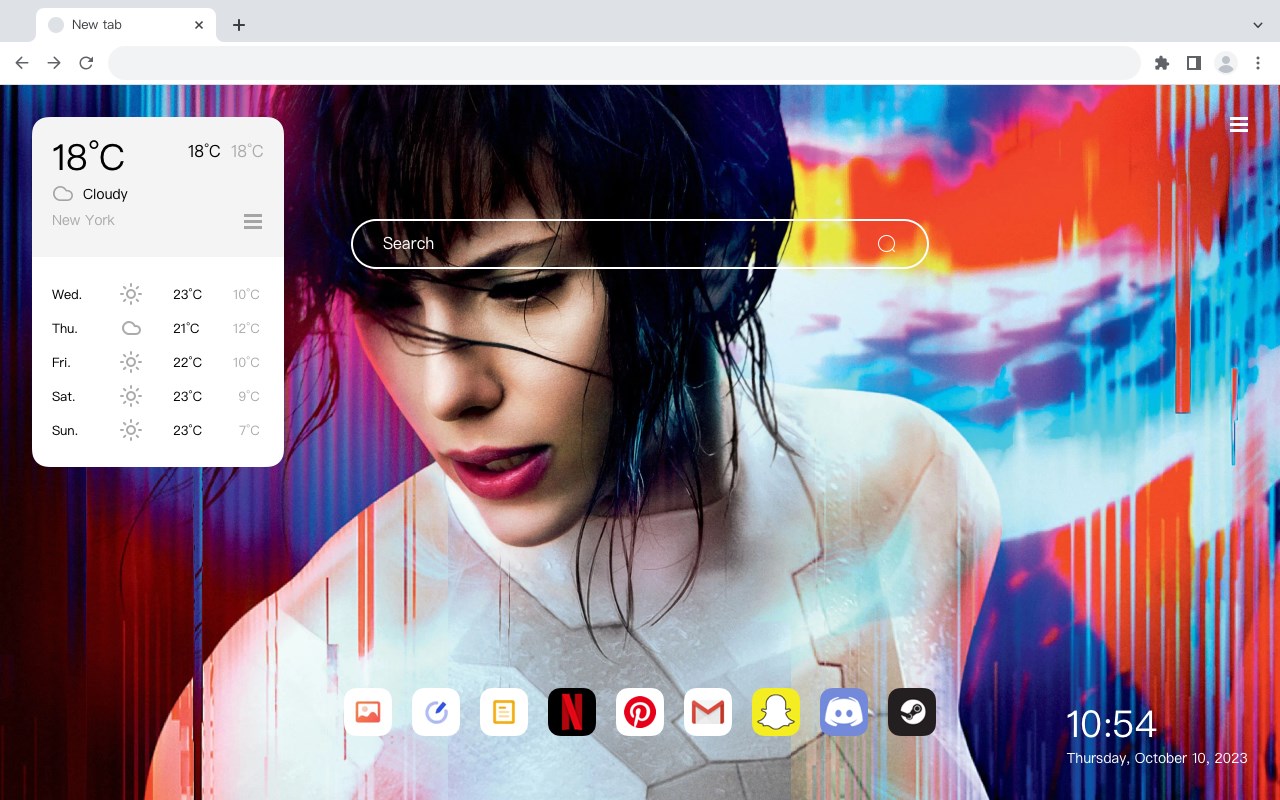
Task: Launch the Netflix shortcut
Action: (x=572, y=712)
